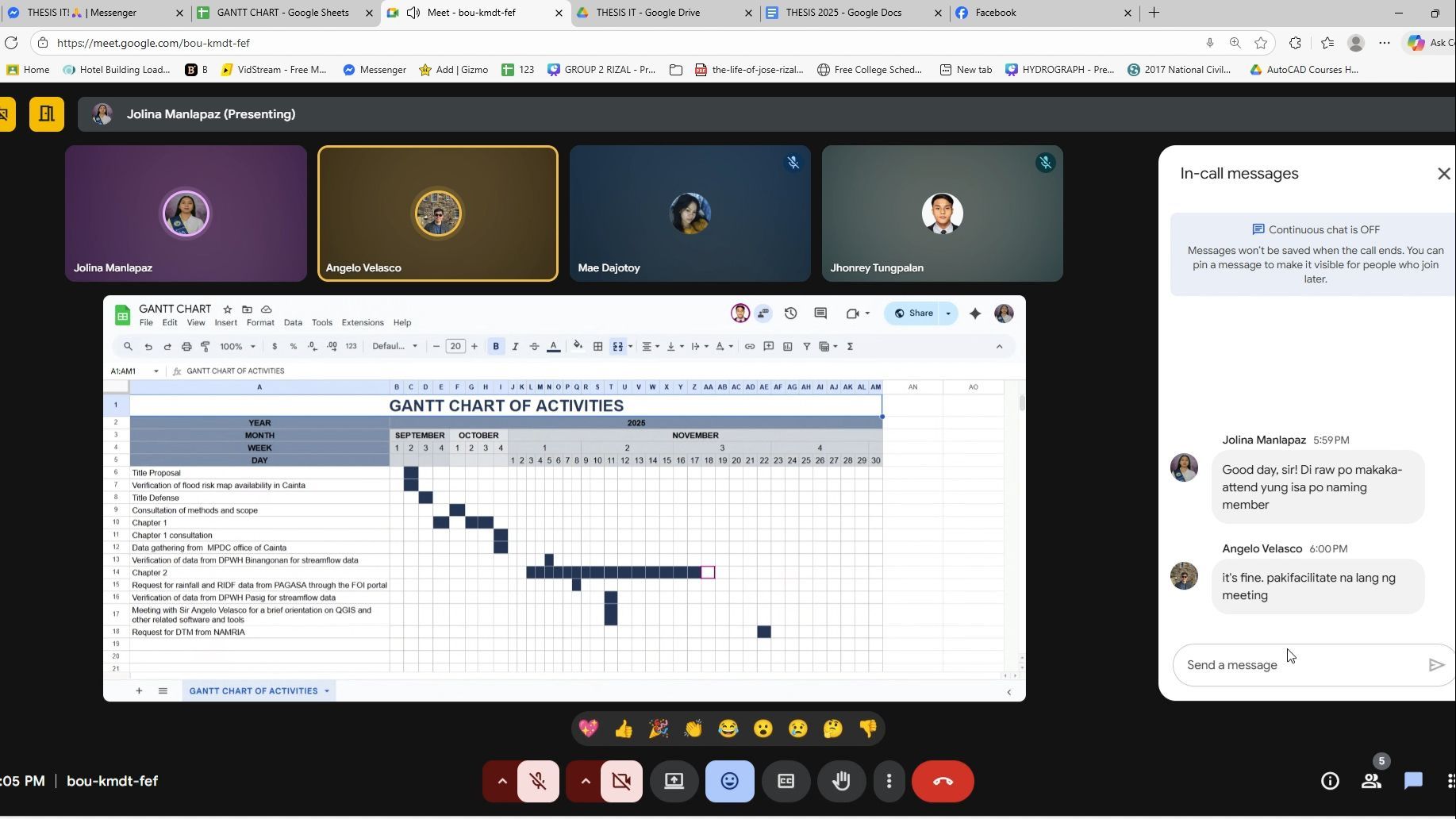Screen dimensions: 1456x819
Task: Click the send message arrow icon
Action: 1435,665
